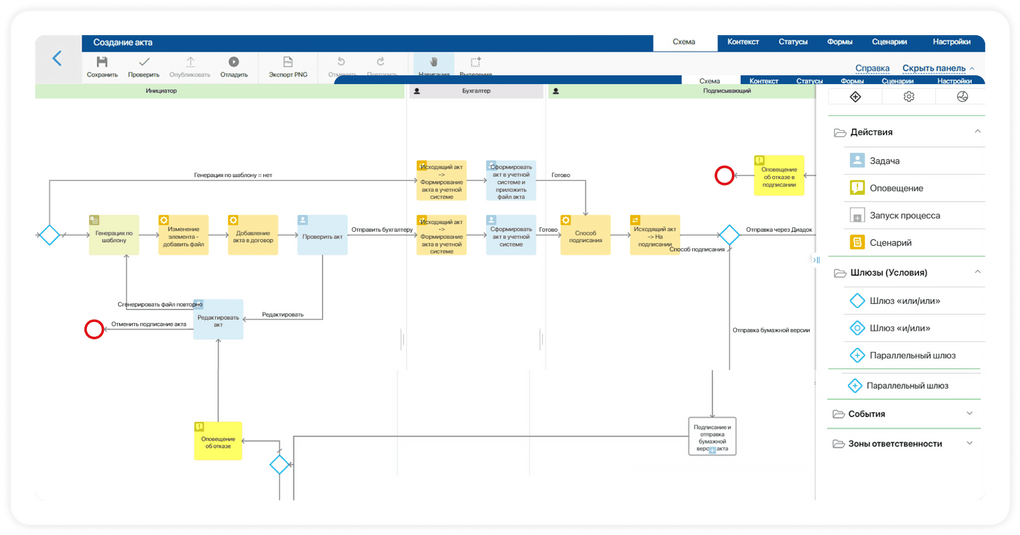Choose the Запуск процесса palette element

pos(903,215)
